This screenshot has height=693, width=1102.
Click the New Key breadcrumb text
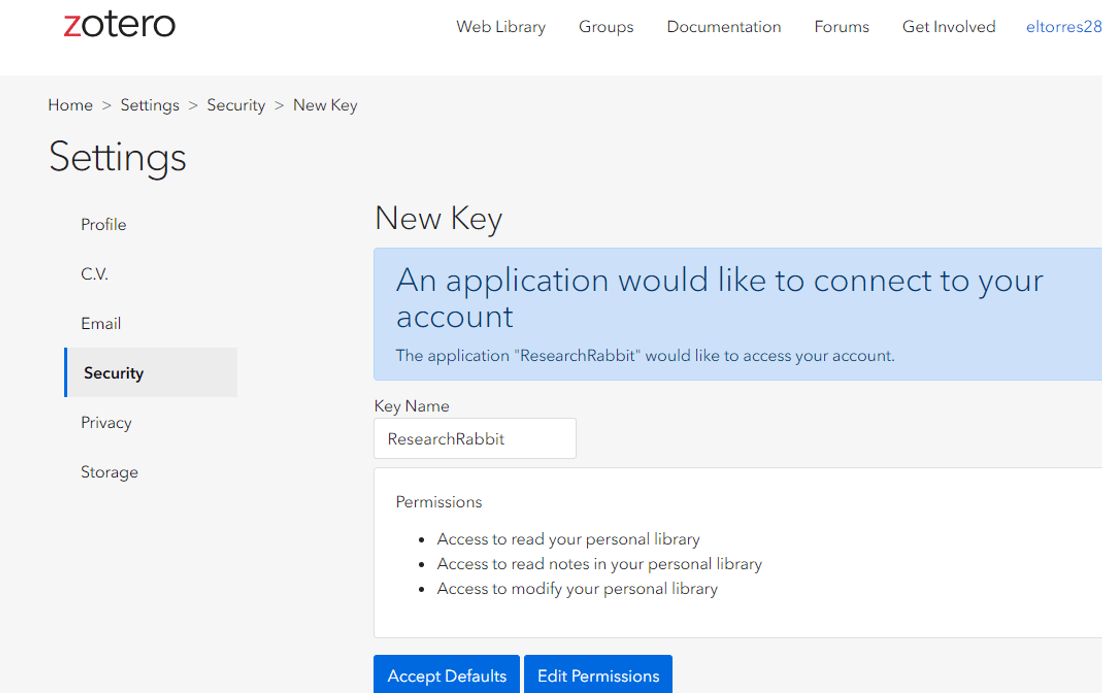(x=325, y=105)
